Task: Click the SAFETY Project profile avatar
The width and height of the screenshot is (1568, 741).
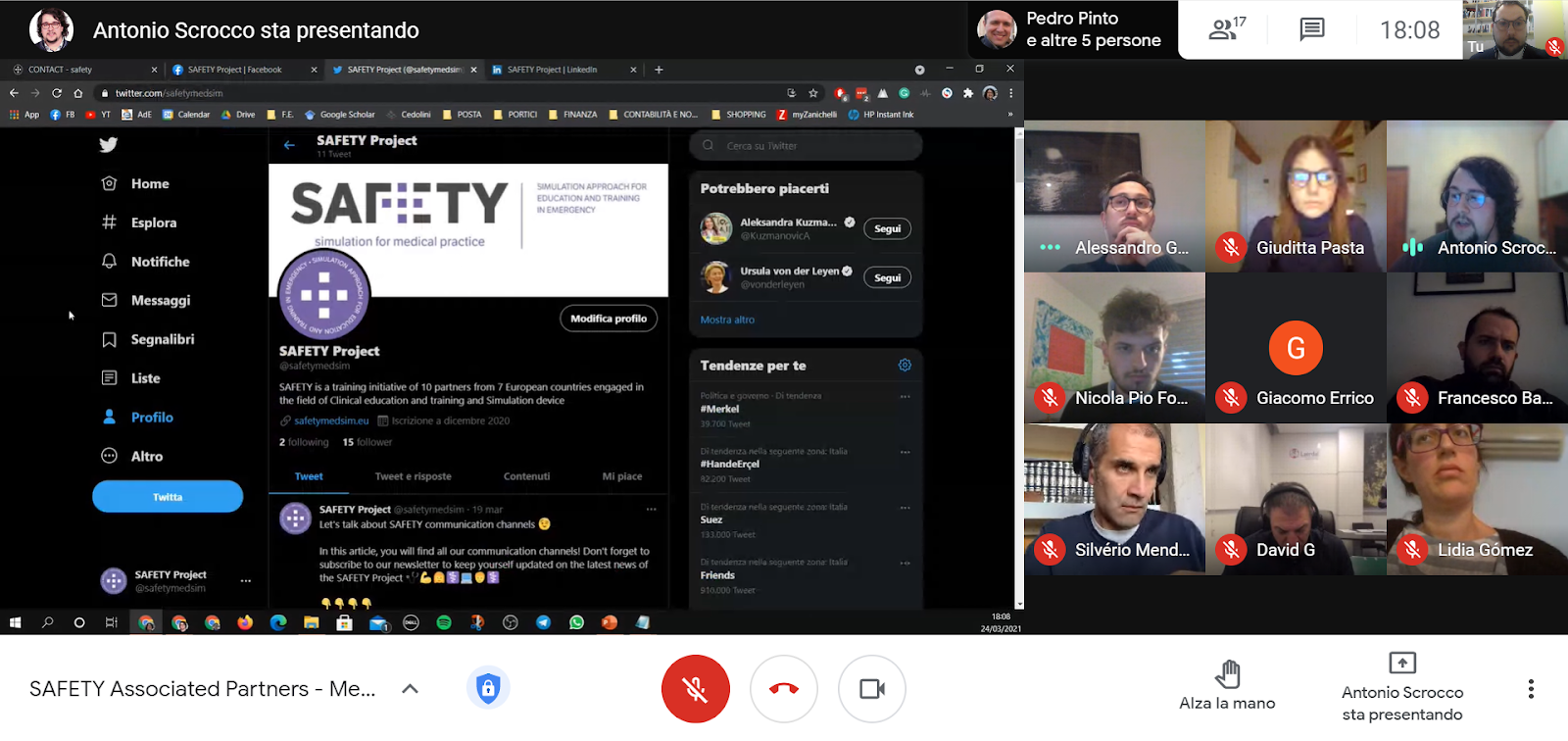Action: [325, 294]
